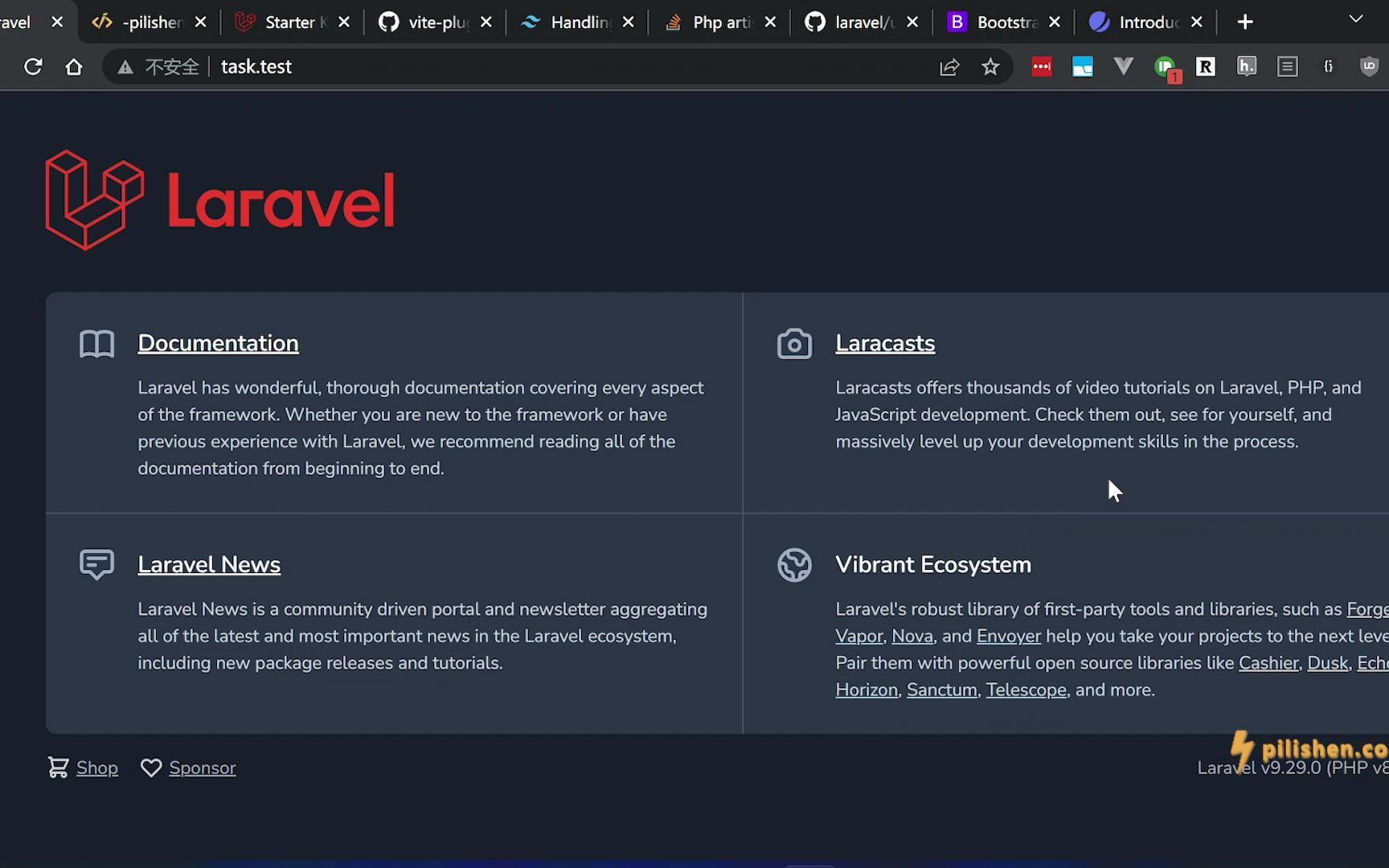Close the vite-plugin tab
Screen dimensions: 1389x868
486,23
